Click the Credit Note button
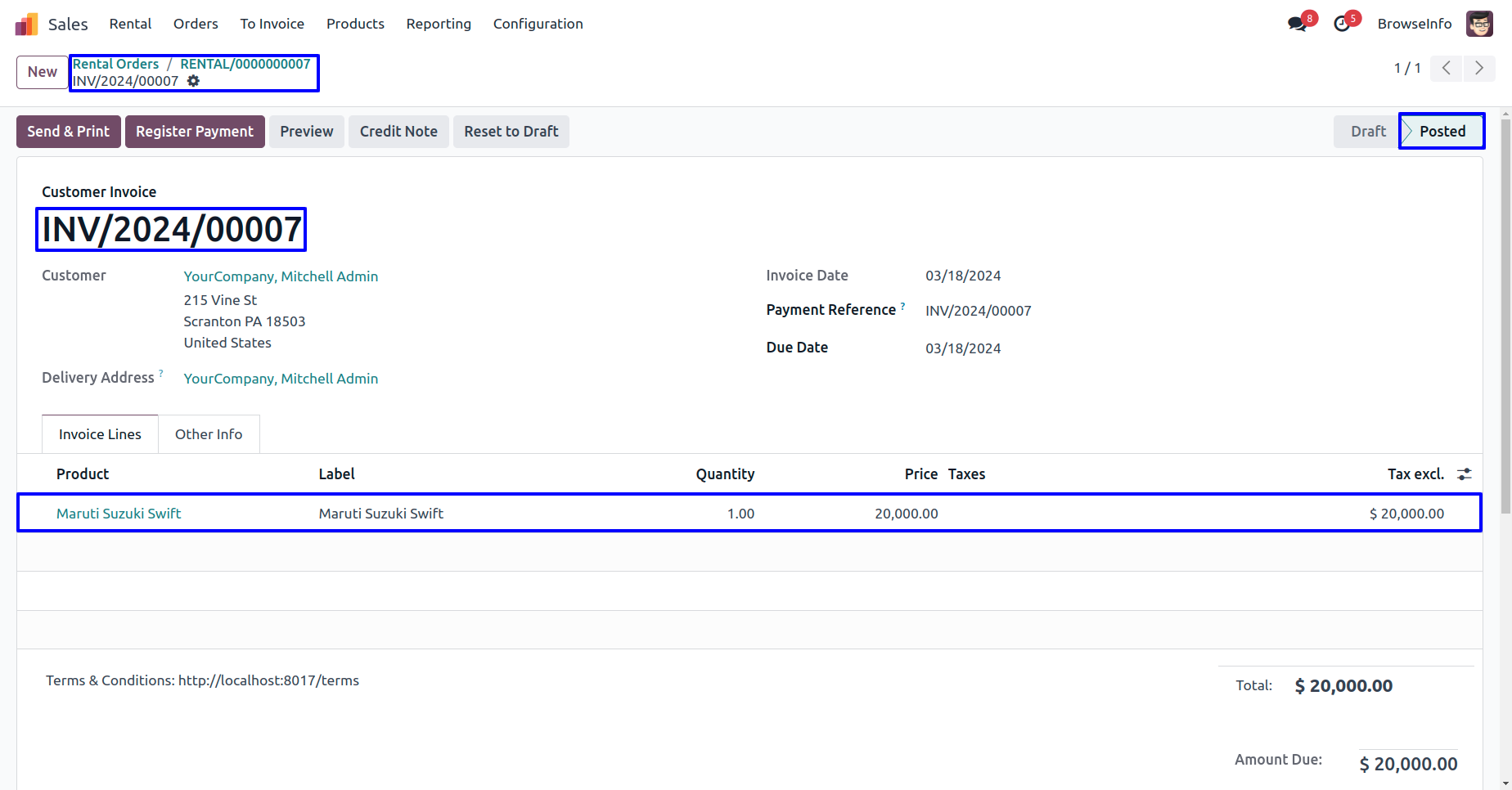 (398, 132)
